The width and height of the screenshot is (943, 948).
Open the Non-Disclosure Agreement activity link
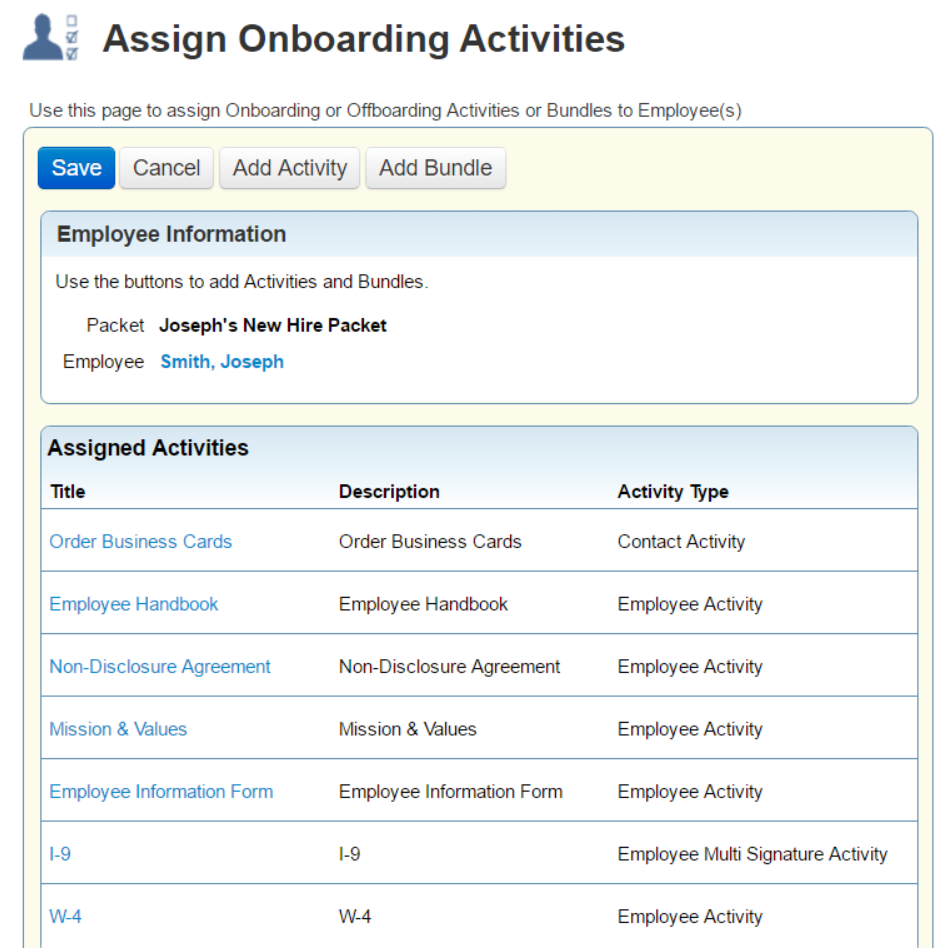[160, 666]
